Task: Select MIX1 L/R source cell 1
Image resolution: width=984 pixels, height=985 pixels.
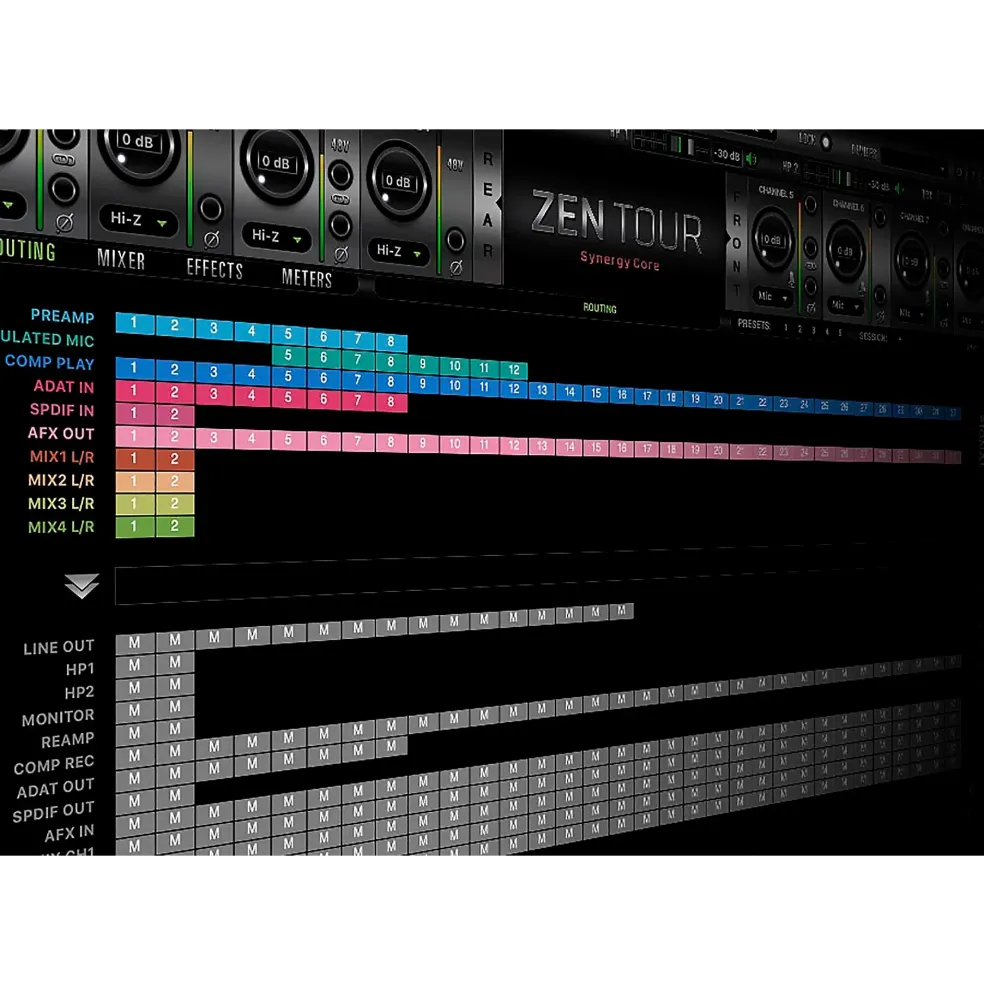Action: click(134, 459)
